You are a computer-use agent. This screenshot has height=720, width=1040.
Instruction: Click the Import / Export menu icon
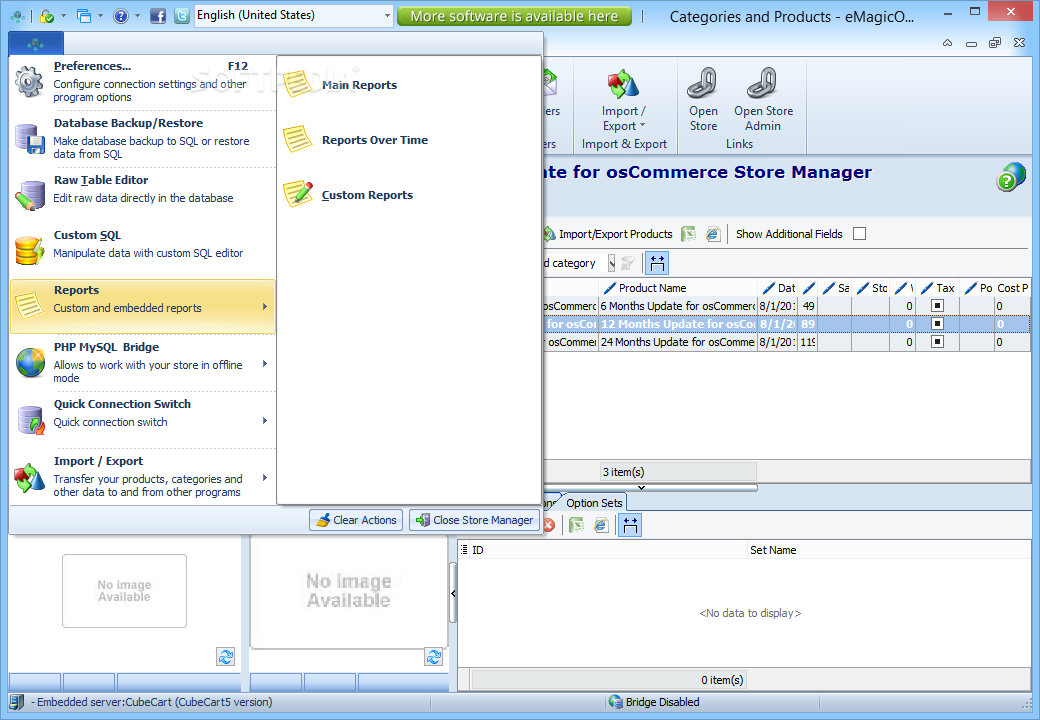[x=30, y=477]
